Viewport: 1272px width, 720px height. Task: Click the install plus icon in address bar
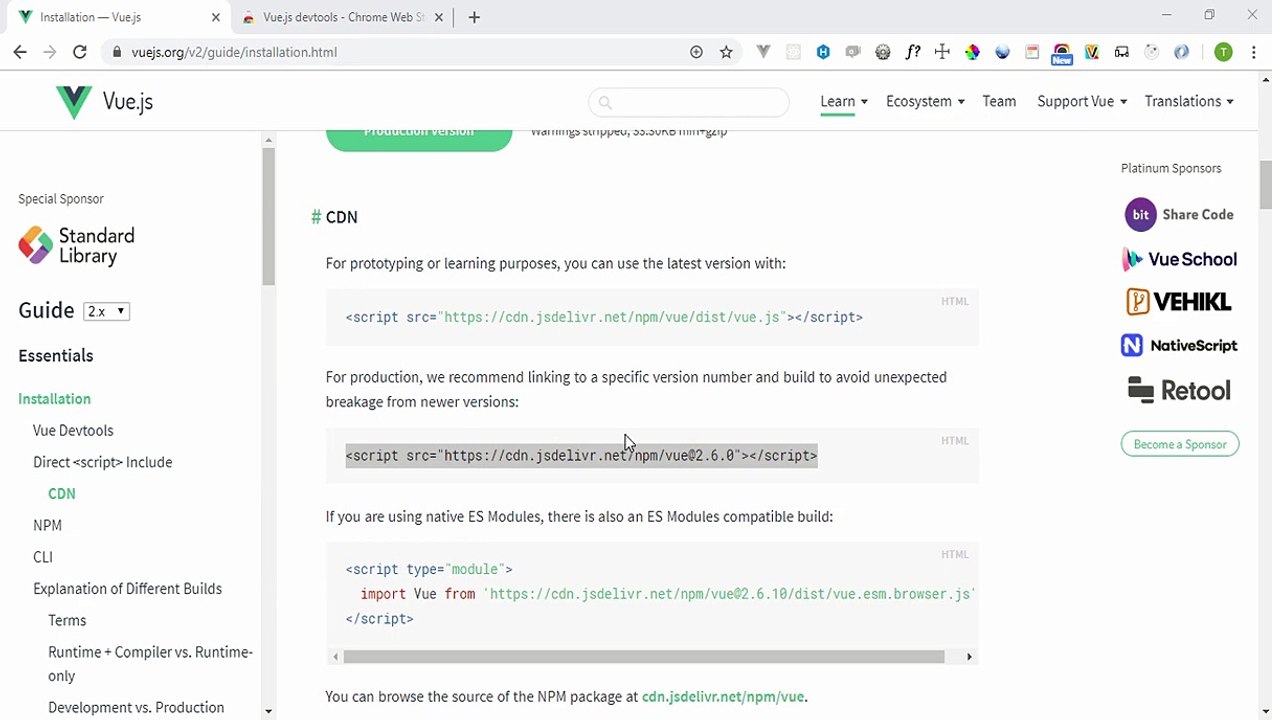(x=696, y=52)
